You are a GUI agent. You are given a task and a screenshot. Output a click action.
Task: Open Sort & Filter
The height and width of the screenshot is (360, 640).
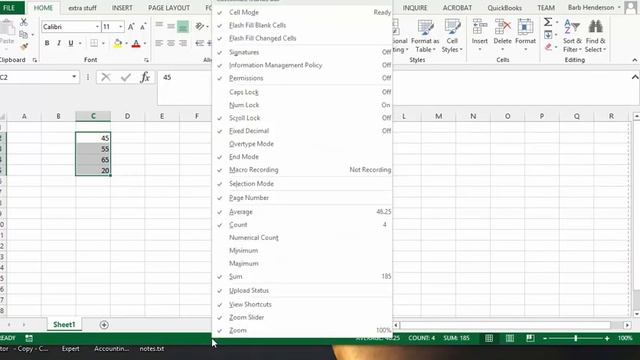[x=572, y=36]
